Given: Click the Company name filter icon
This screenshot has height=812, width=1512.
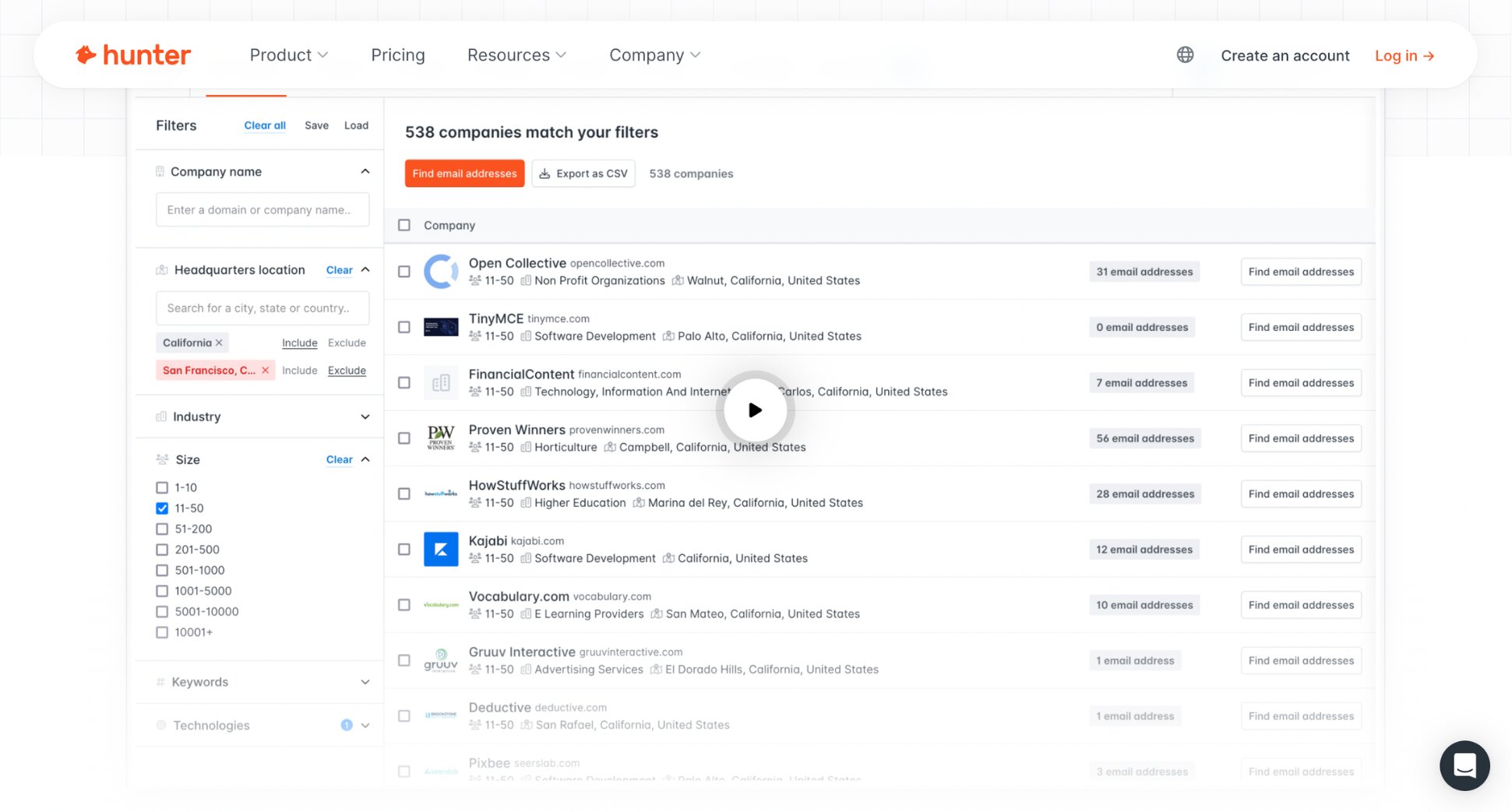Looking at the screenshot, I should (160, 171).
